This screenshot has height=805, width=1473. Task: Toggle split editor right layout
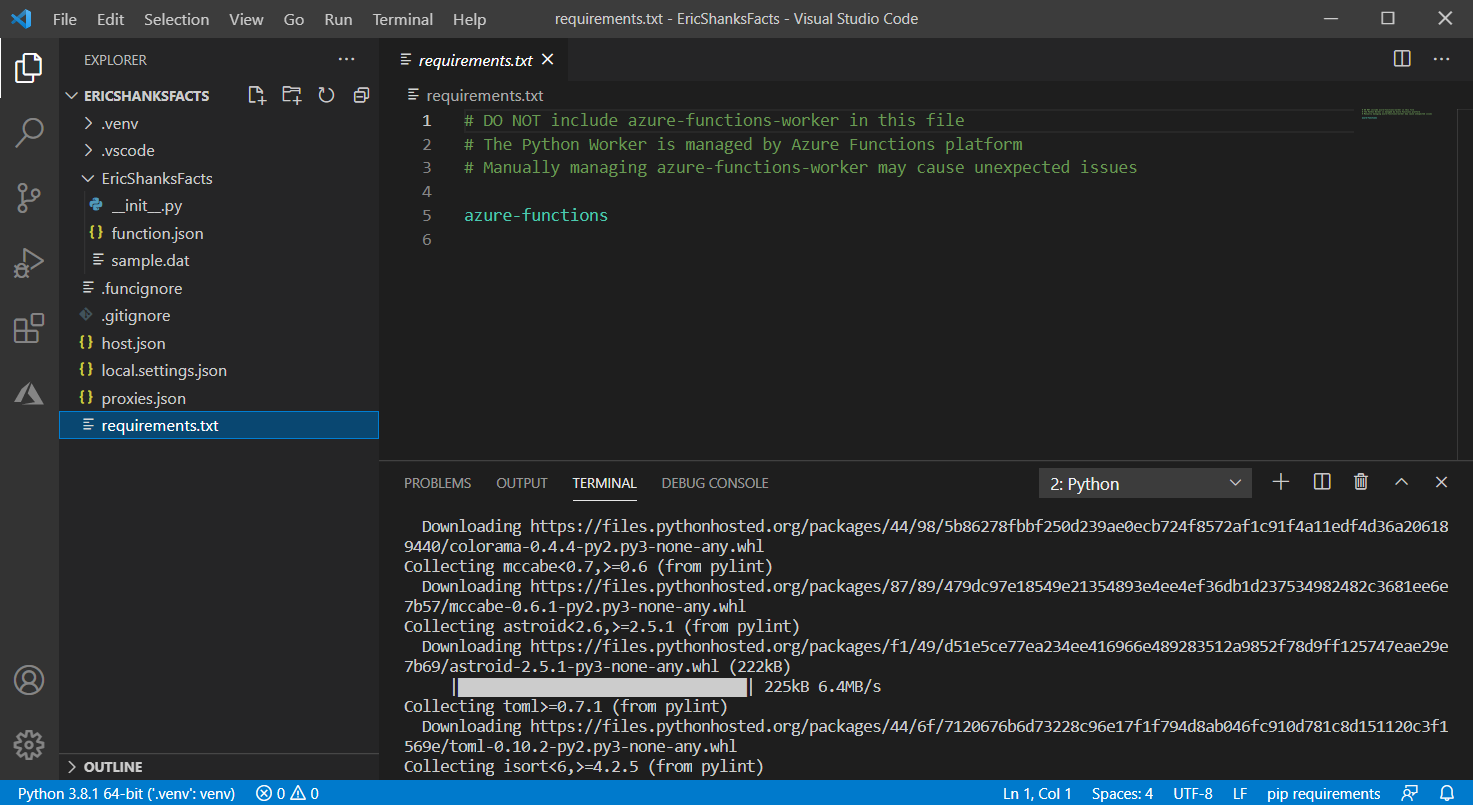pos(1402,60)
